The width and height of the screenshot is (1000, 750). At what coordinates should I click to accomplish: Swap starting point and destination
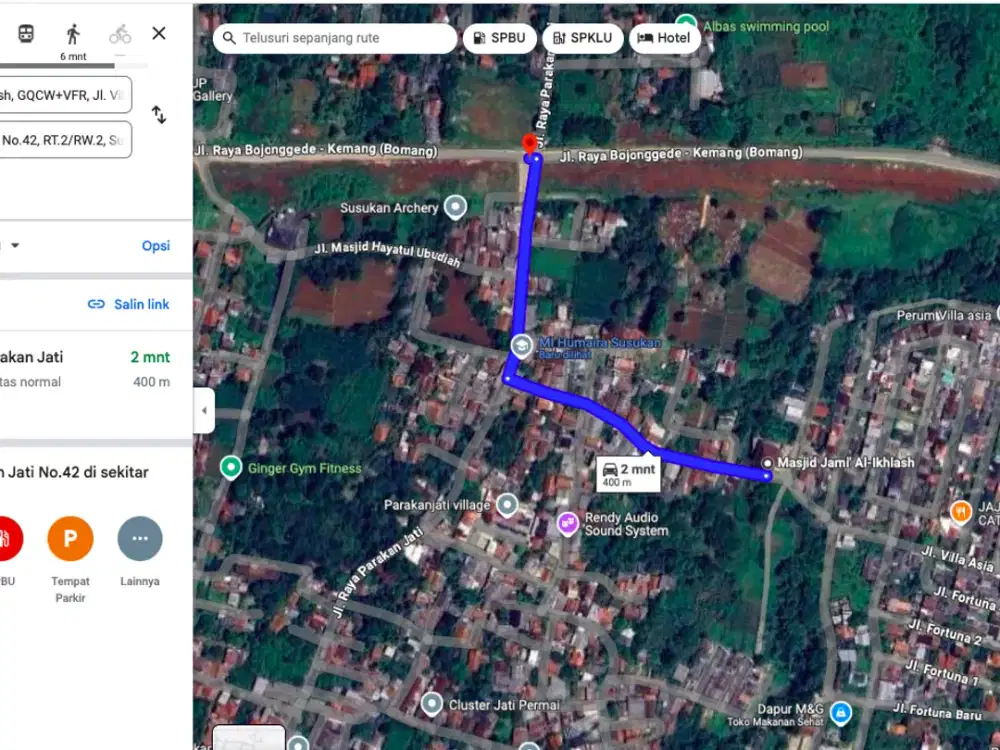pos(159,115)
